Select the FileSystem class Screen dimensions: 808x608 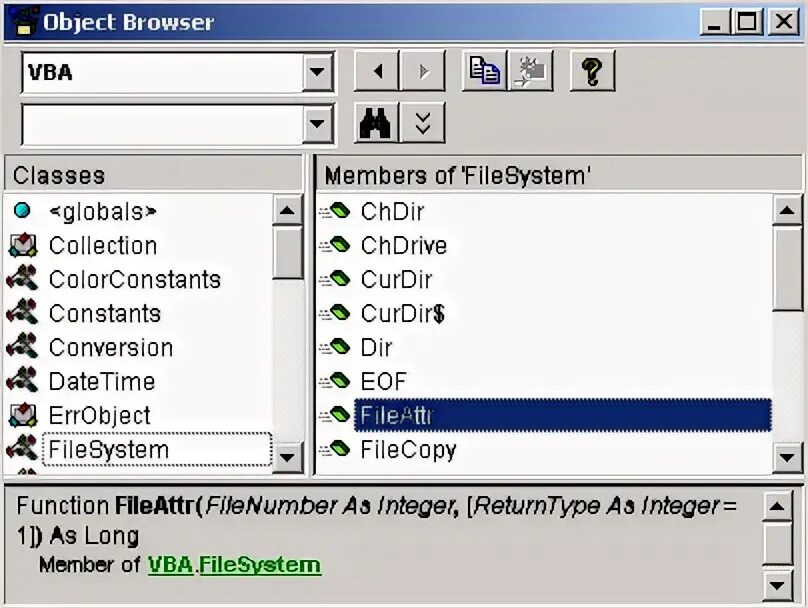[x=157, y=450]
